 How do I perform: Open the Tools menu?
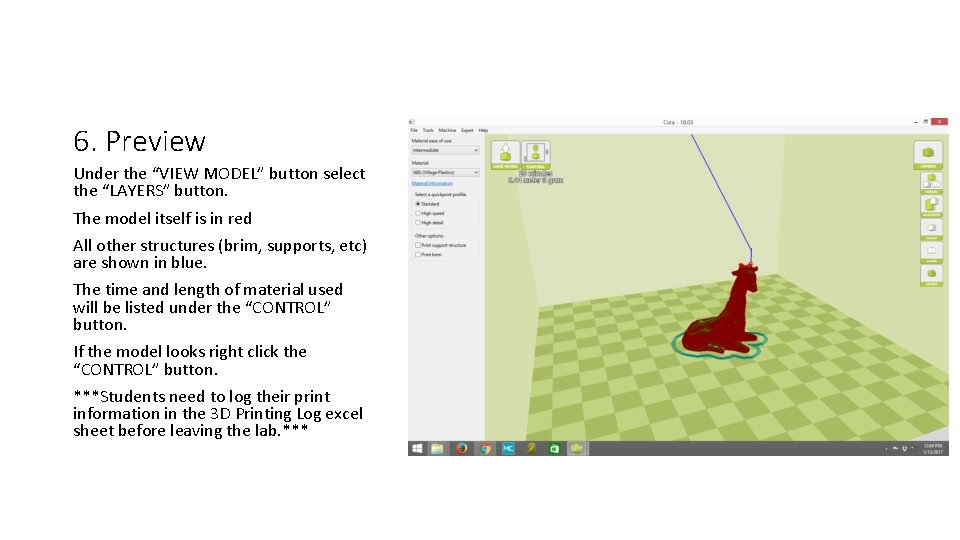coord(428,130)
